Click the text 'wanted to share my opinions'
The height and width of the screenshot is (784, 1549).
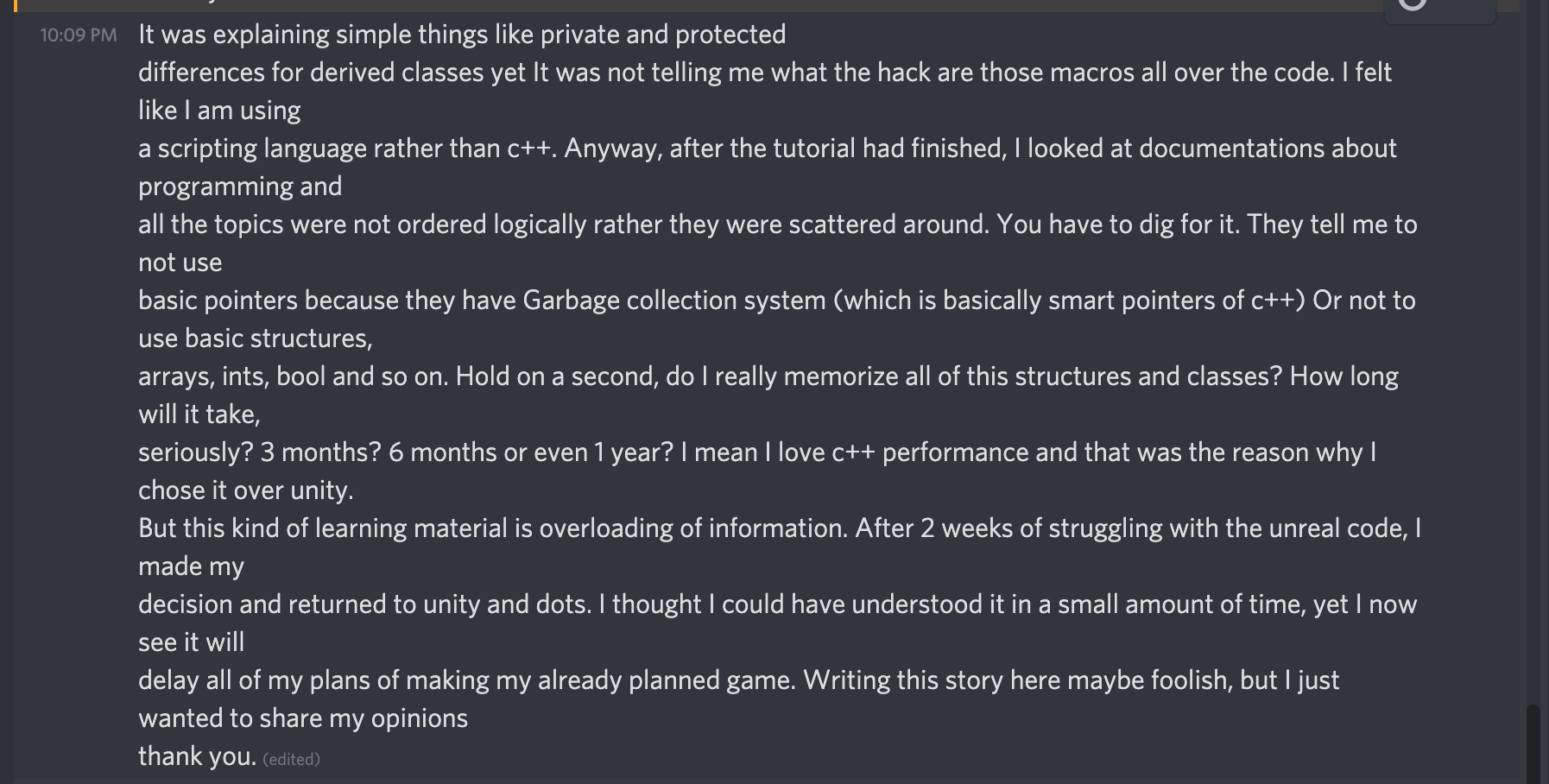point(303,718)
